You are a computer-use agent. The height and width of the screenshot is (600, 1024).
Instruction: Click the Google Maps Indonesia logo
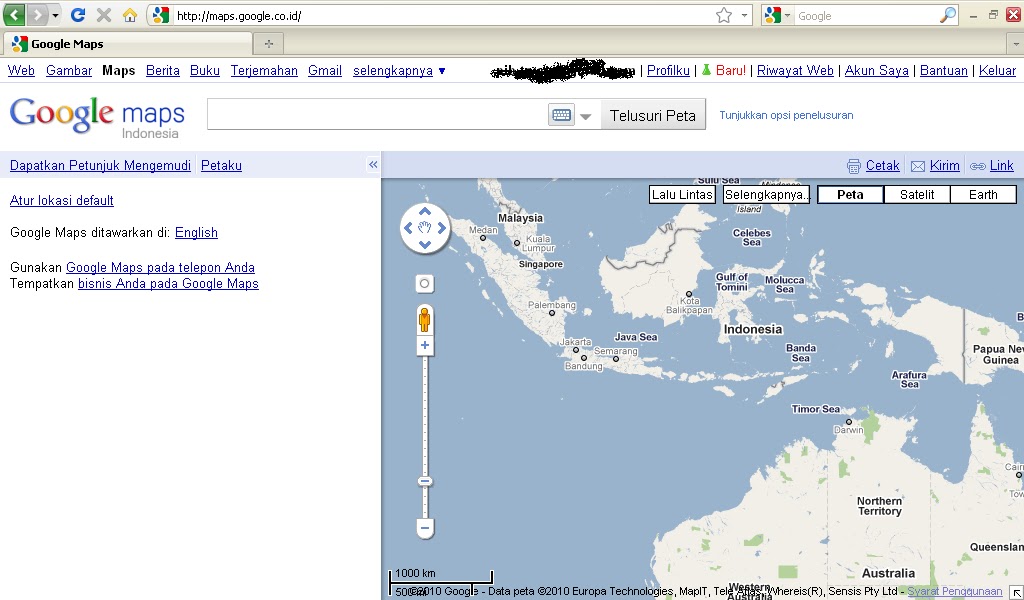[97, 118]
